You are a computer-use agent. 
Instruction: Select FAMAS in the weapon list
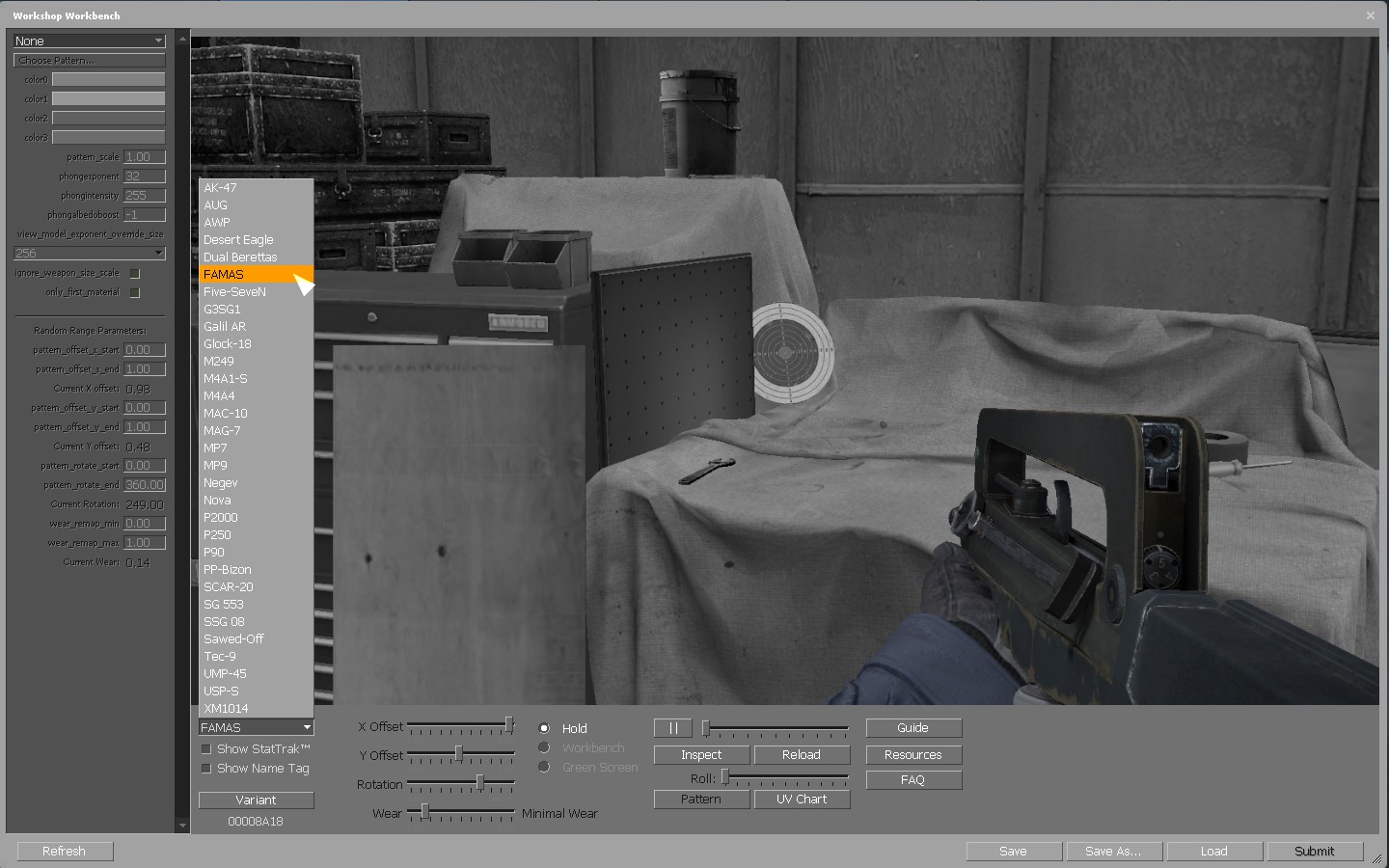[257, 275]
